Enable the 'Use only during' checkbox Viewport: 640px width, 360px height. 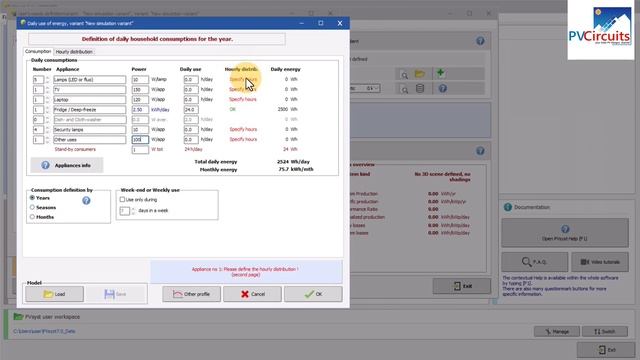pyautogui.click(x=122, y=200)
